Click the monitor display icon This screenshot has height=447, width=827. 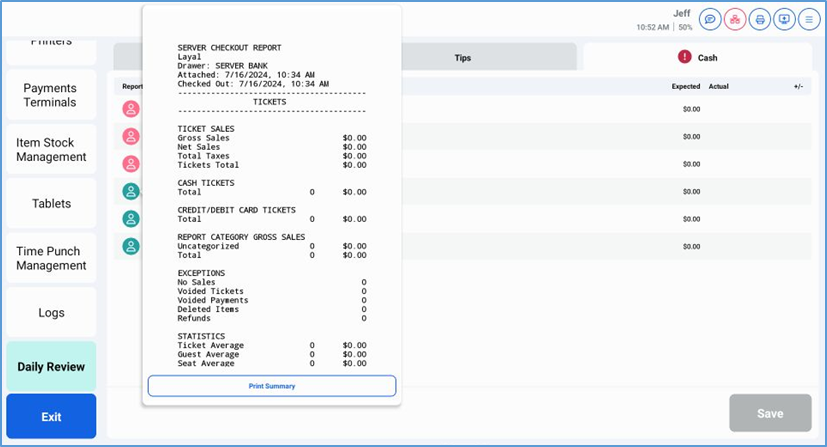click(784, 19)
